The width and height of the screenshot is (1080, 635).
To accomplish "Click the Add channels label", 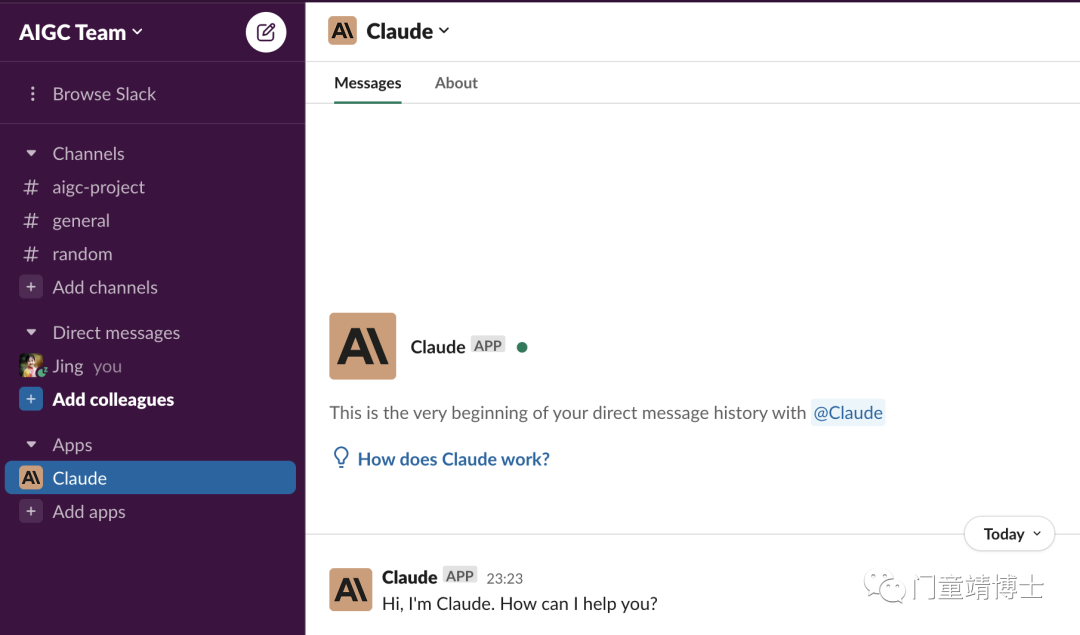I will [105, 287].
